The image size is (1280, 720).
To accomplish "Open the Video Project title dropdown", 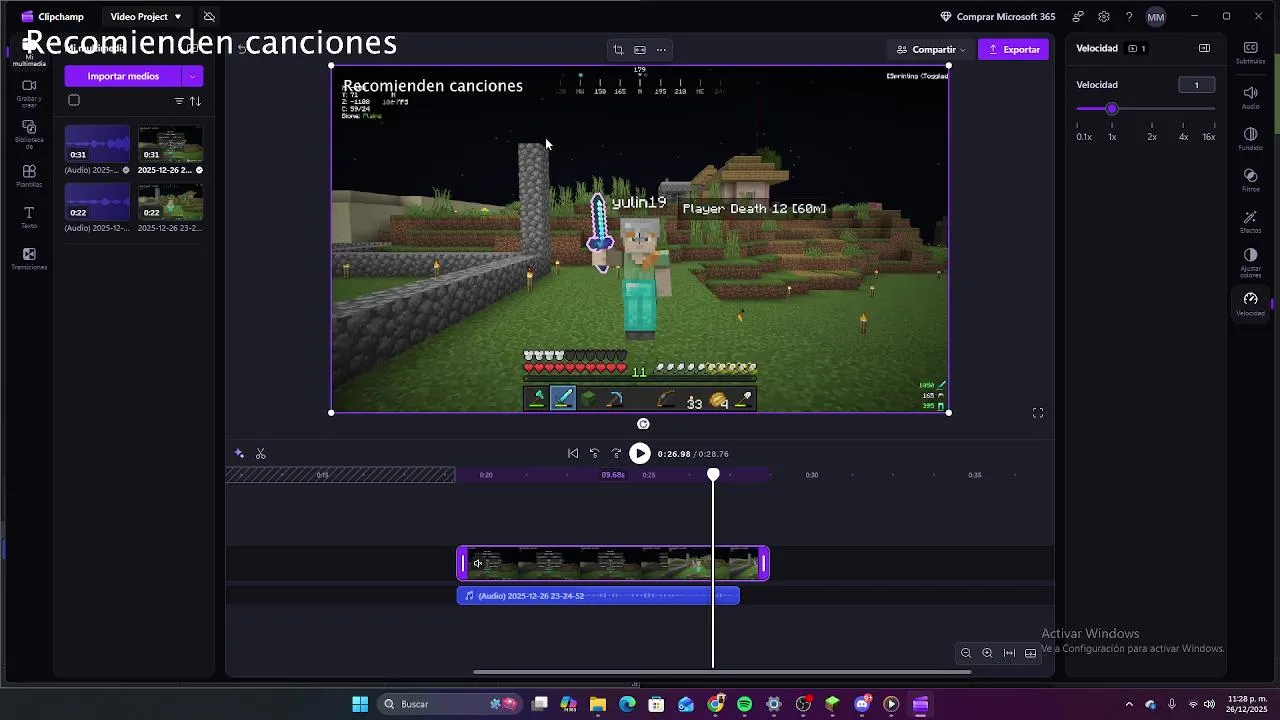I will [x=146, y=17].
